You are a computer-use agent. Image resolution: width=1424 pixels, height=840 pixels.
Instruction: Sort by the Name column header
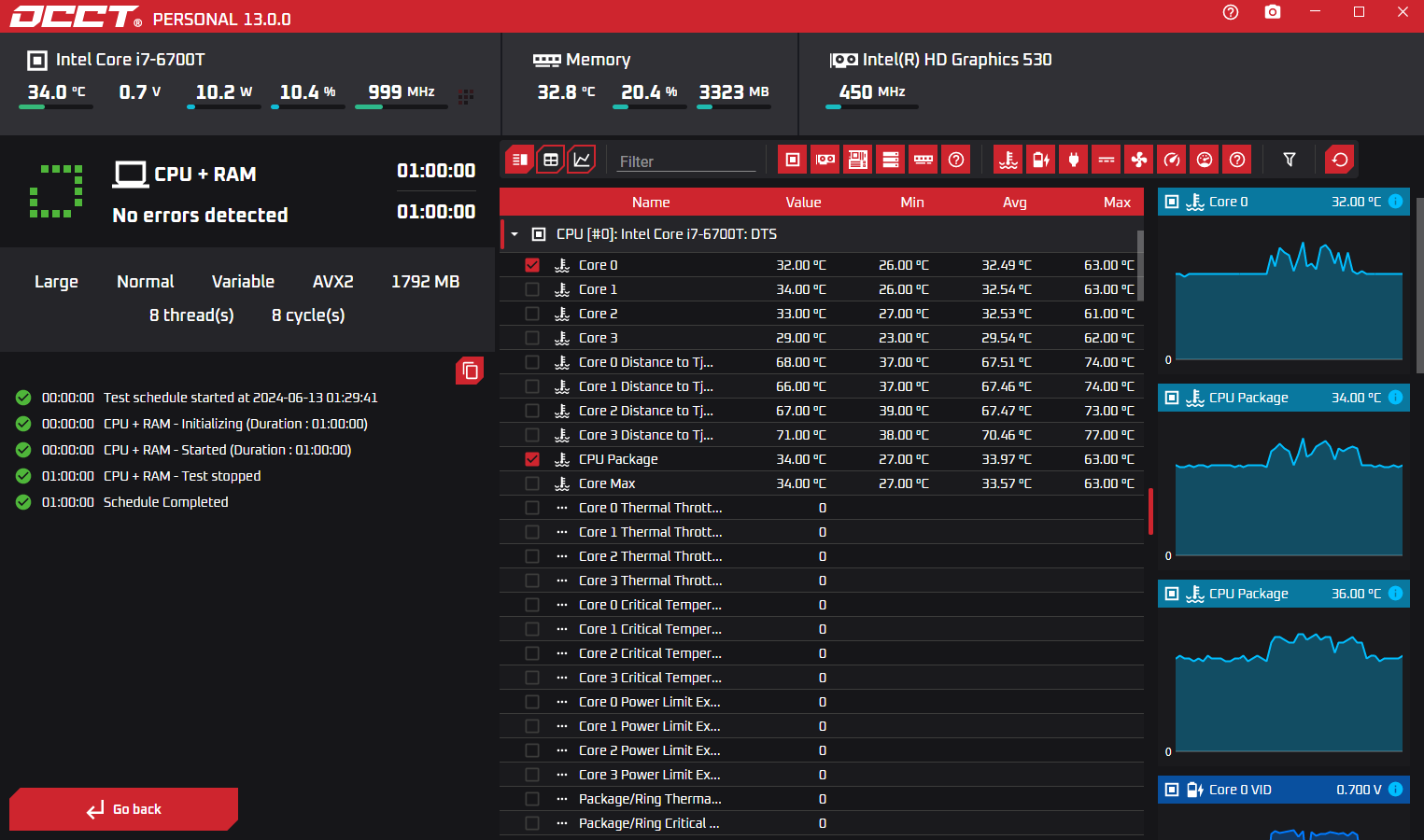[x=651, y=203]
